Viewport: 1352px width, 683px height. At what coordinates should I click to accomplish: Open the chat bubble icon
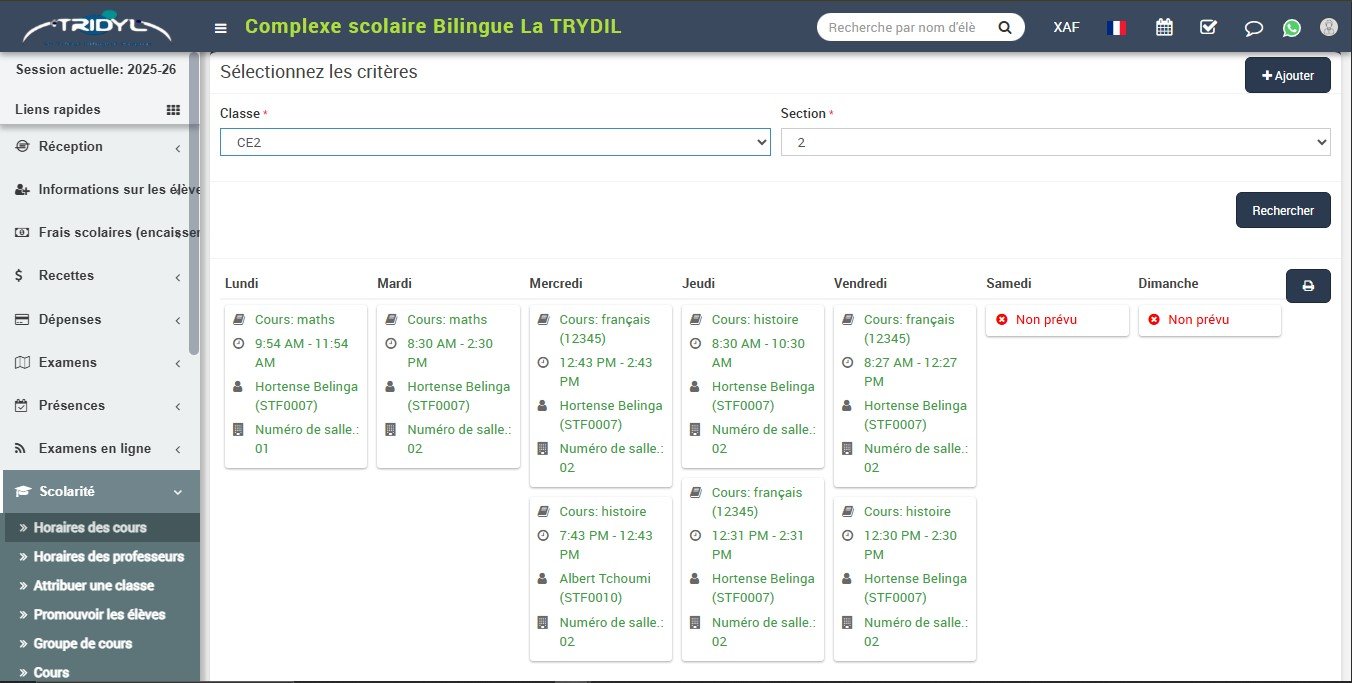click(x=1253, y=28)
